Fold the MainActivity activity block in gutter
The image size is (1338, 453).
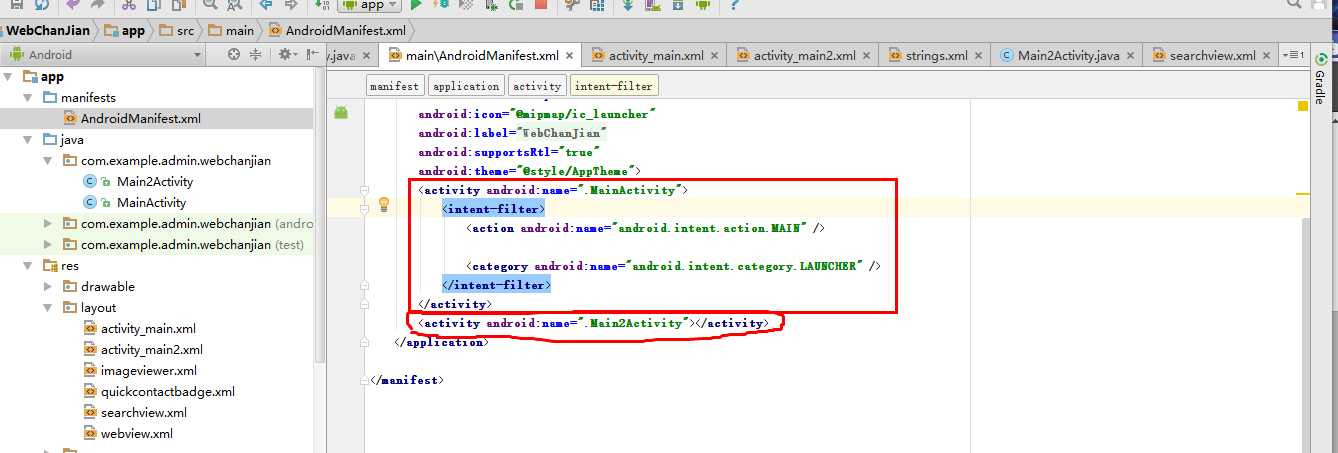click(x=365, y=190)
